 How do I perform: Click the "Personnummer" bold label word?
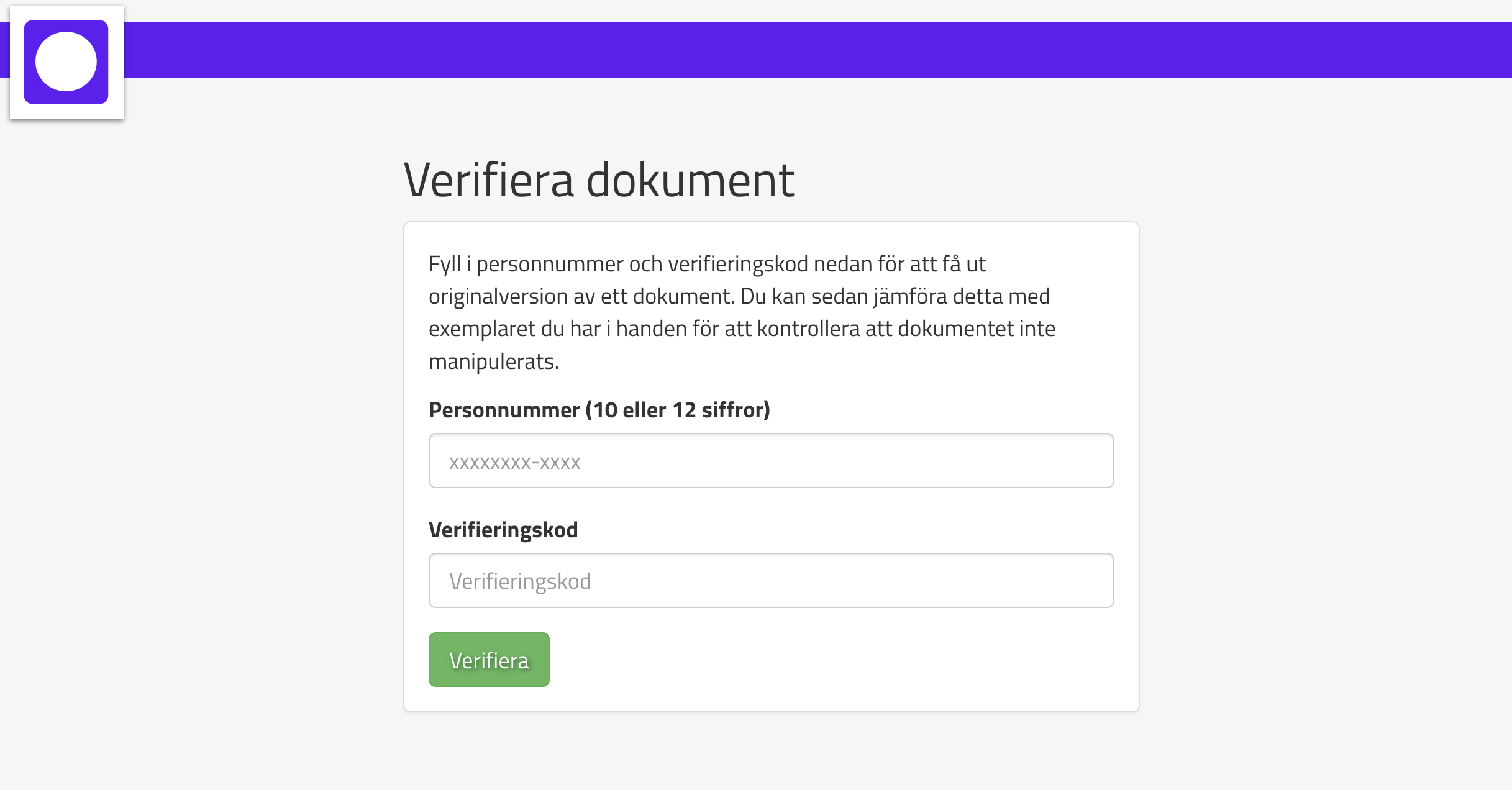pyautogui.click(x=504, y=410)
